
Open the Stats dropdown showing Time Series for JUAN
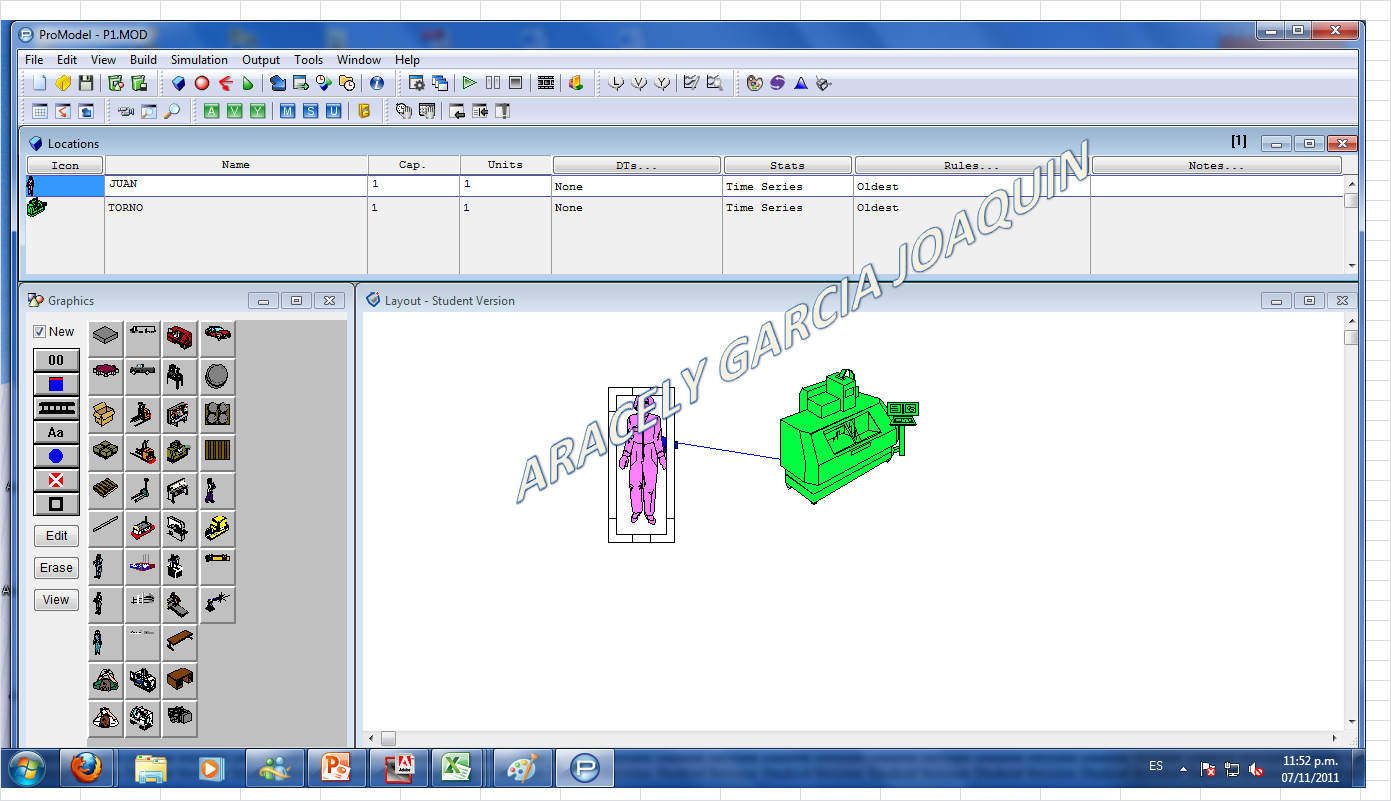787,186
